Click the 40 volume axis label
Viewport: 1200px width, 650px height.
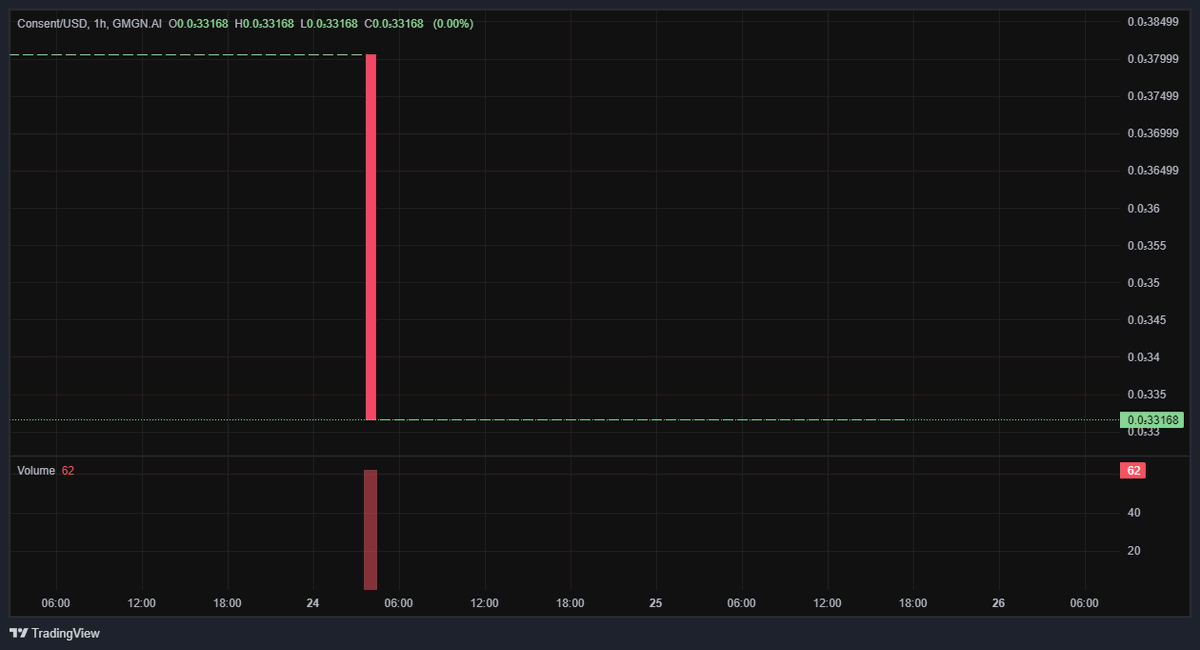(x=1134, y=513)
